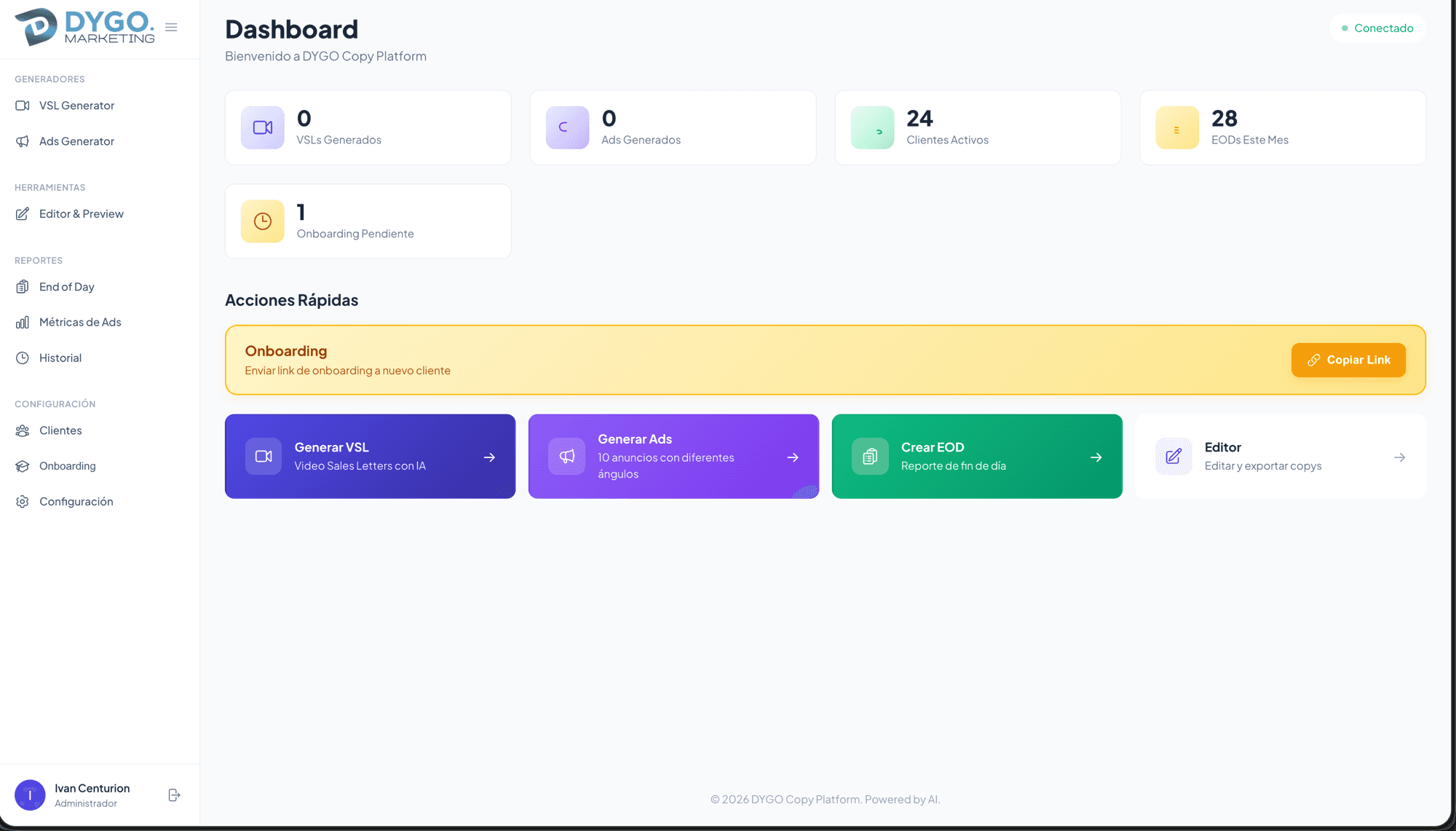Viewport: 1456px width, 831px height.
Task: Click the user avatar with letter I
Action: pyautogui.click(x=30, y=795)
